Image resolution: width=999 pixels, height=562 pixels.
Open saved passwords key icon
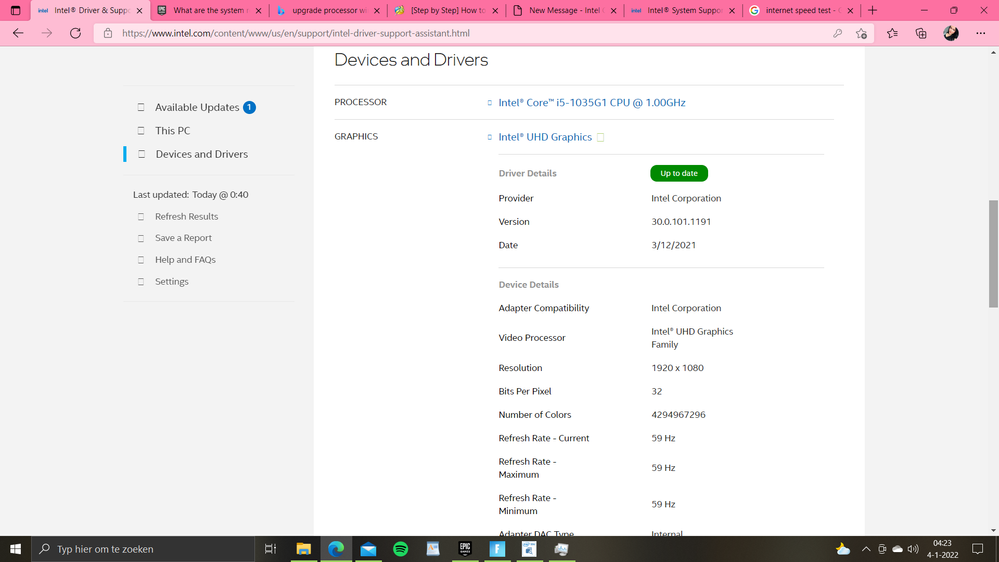tap(837, 33)
